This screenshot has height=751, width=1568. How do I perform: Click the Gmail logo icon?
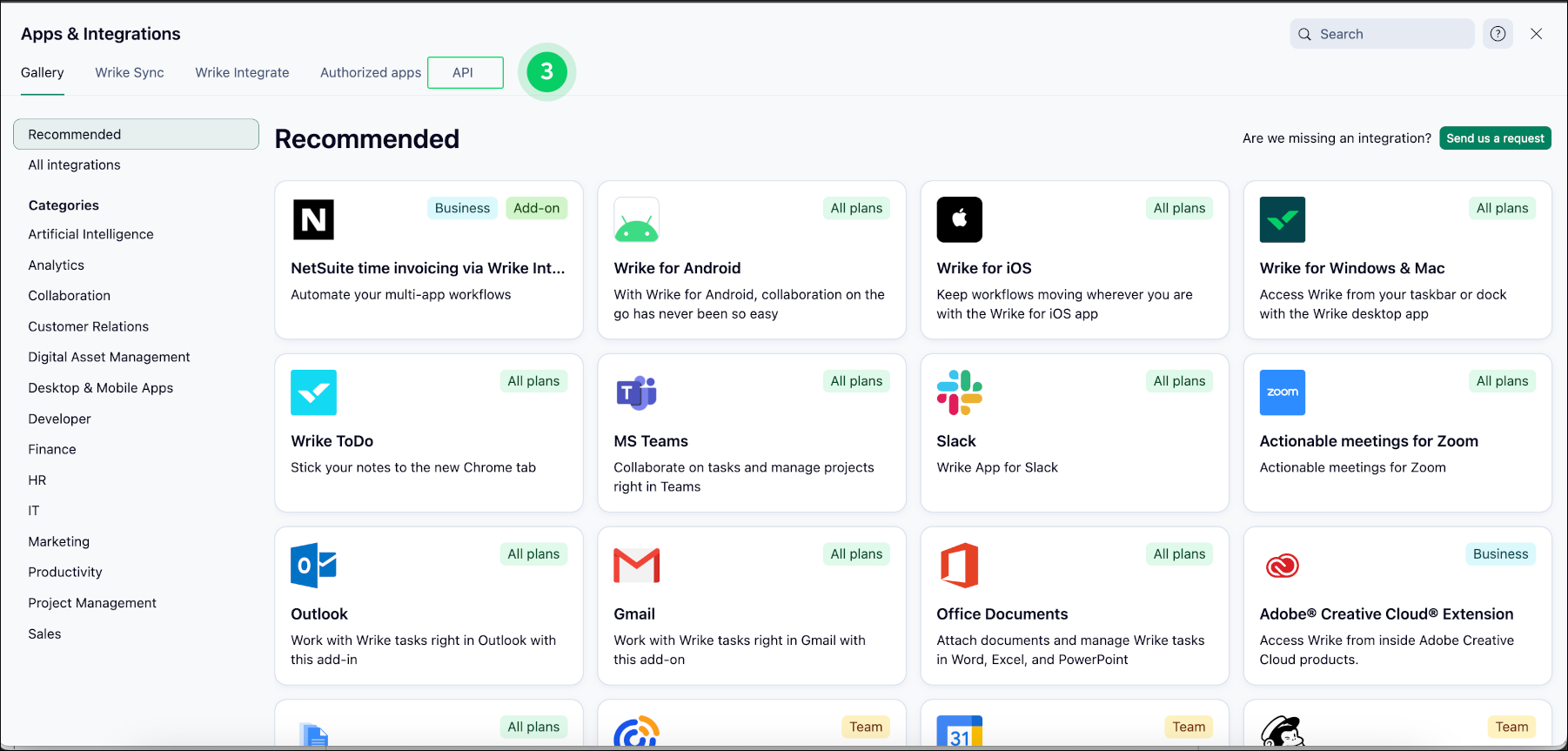pos(636,566)
